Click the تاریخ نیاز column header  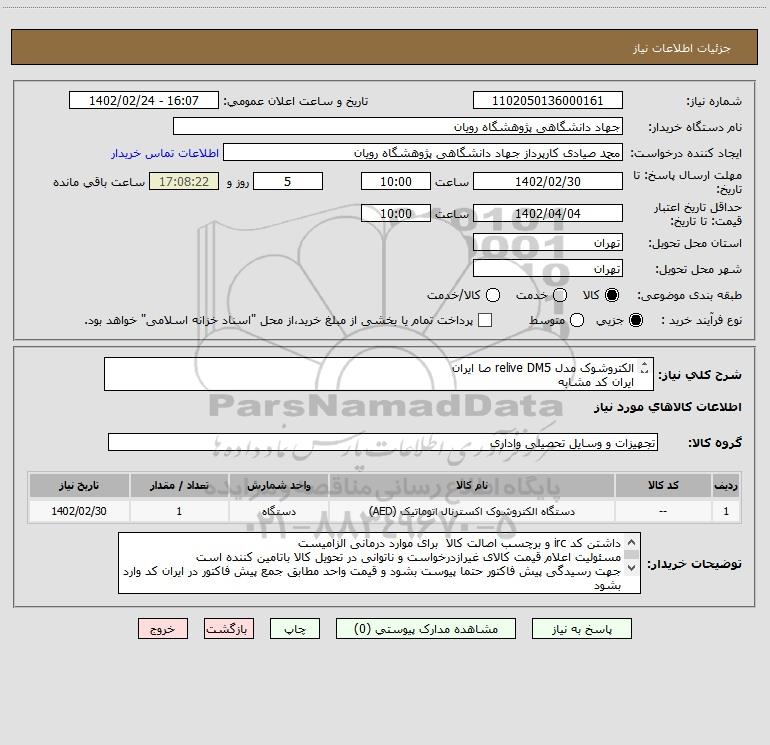tap(79, 486)
